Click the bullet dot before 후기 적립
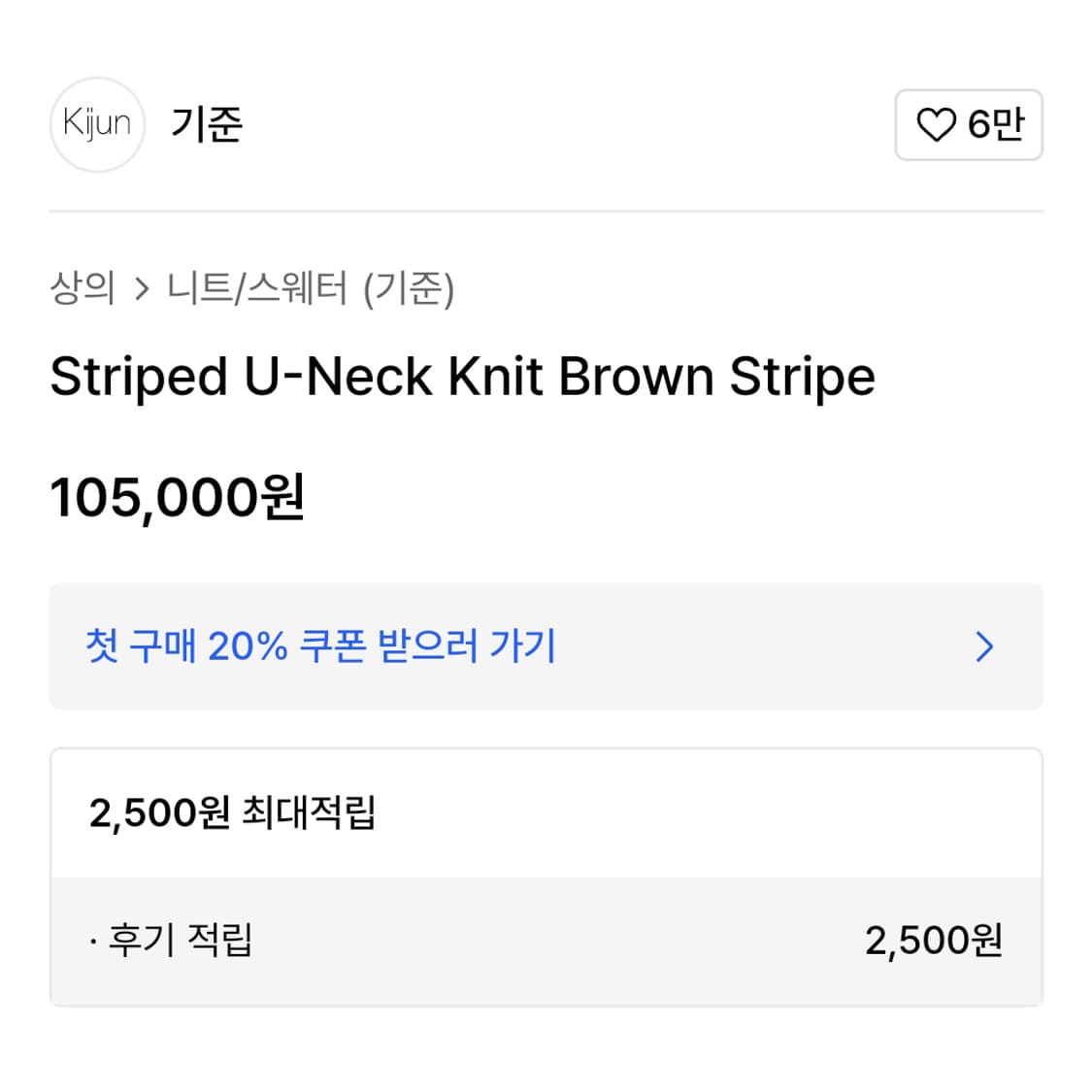 tap(92, 942)
